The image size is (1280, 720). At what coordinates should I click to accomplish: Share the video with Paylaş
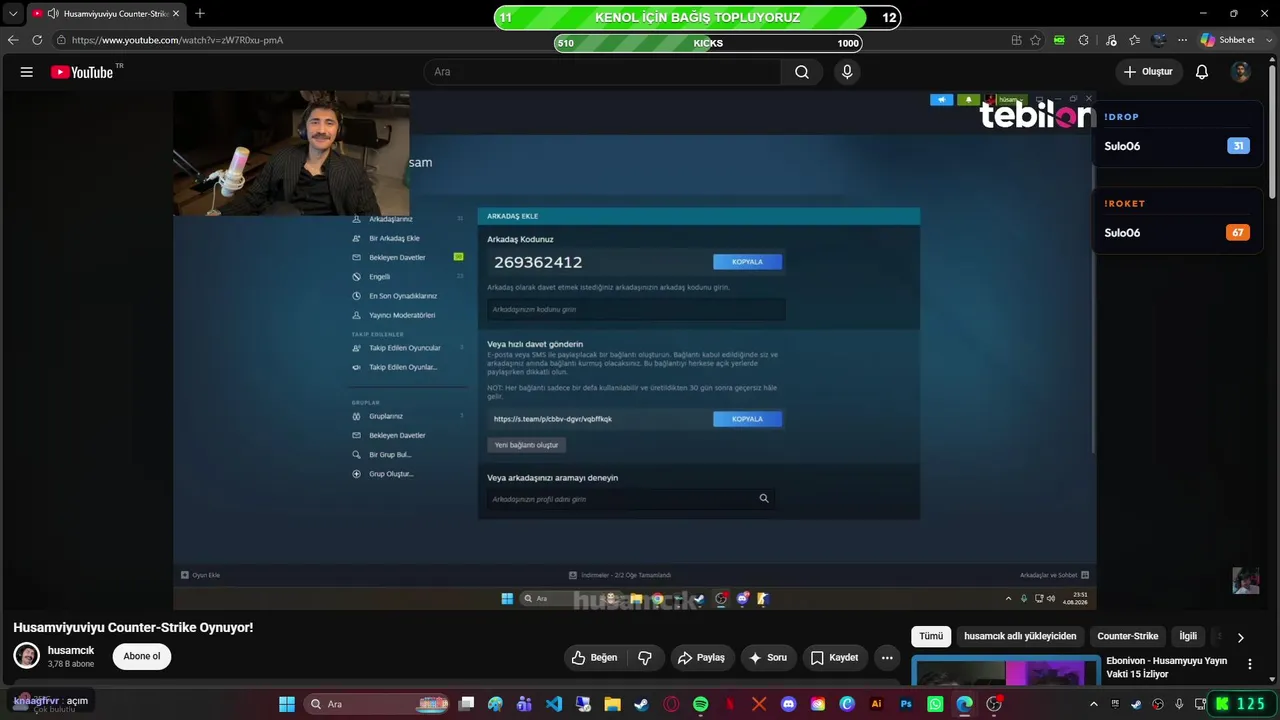(x=701, y=657)
